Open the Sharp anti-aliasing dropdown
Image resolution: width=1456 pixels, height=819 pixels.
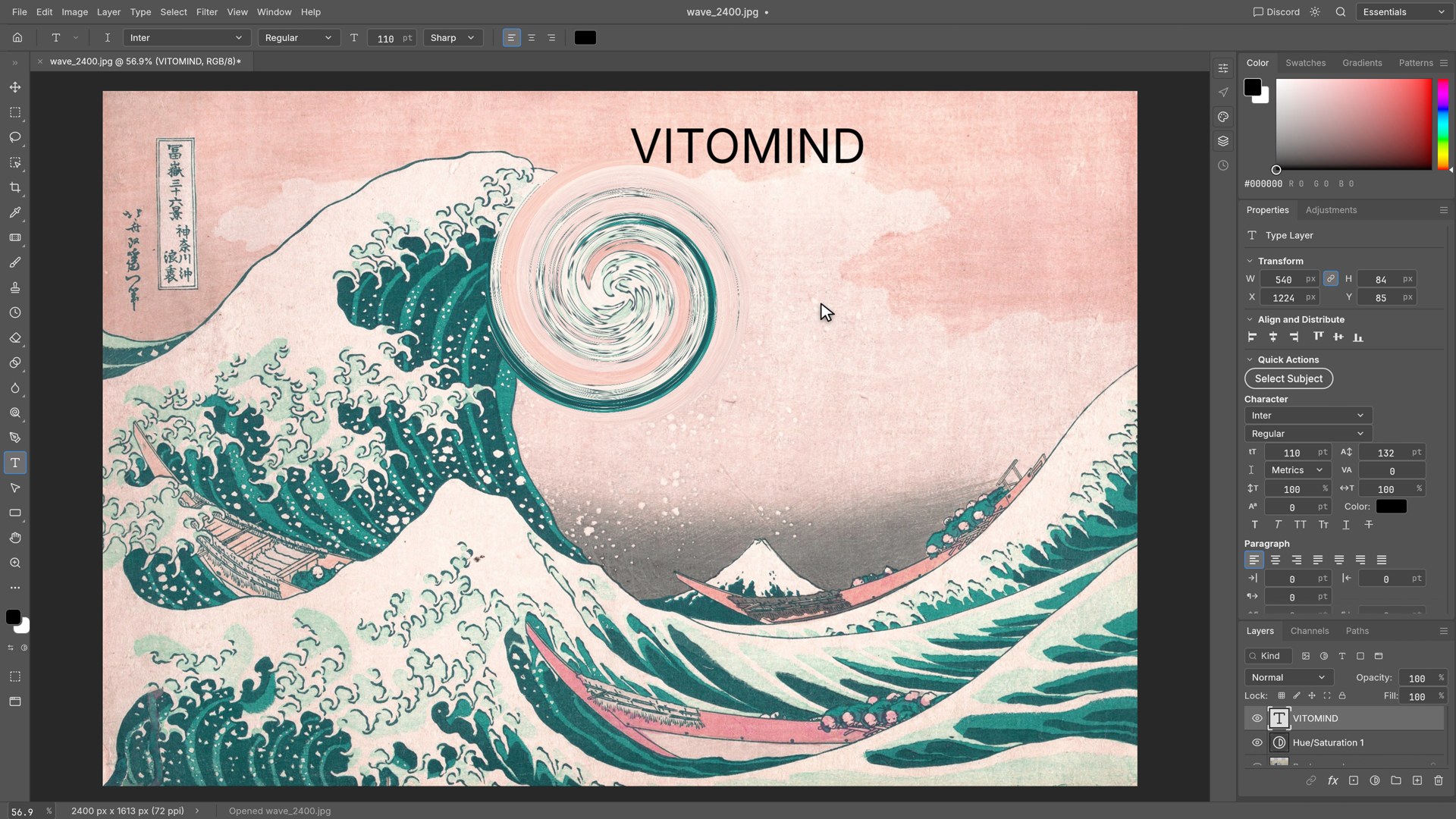453,37
